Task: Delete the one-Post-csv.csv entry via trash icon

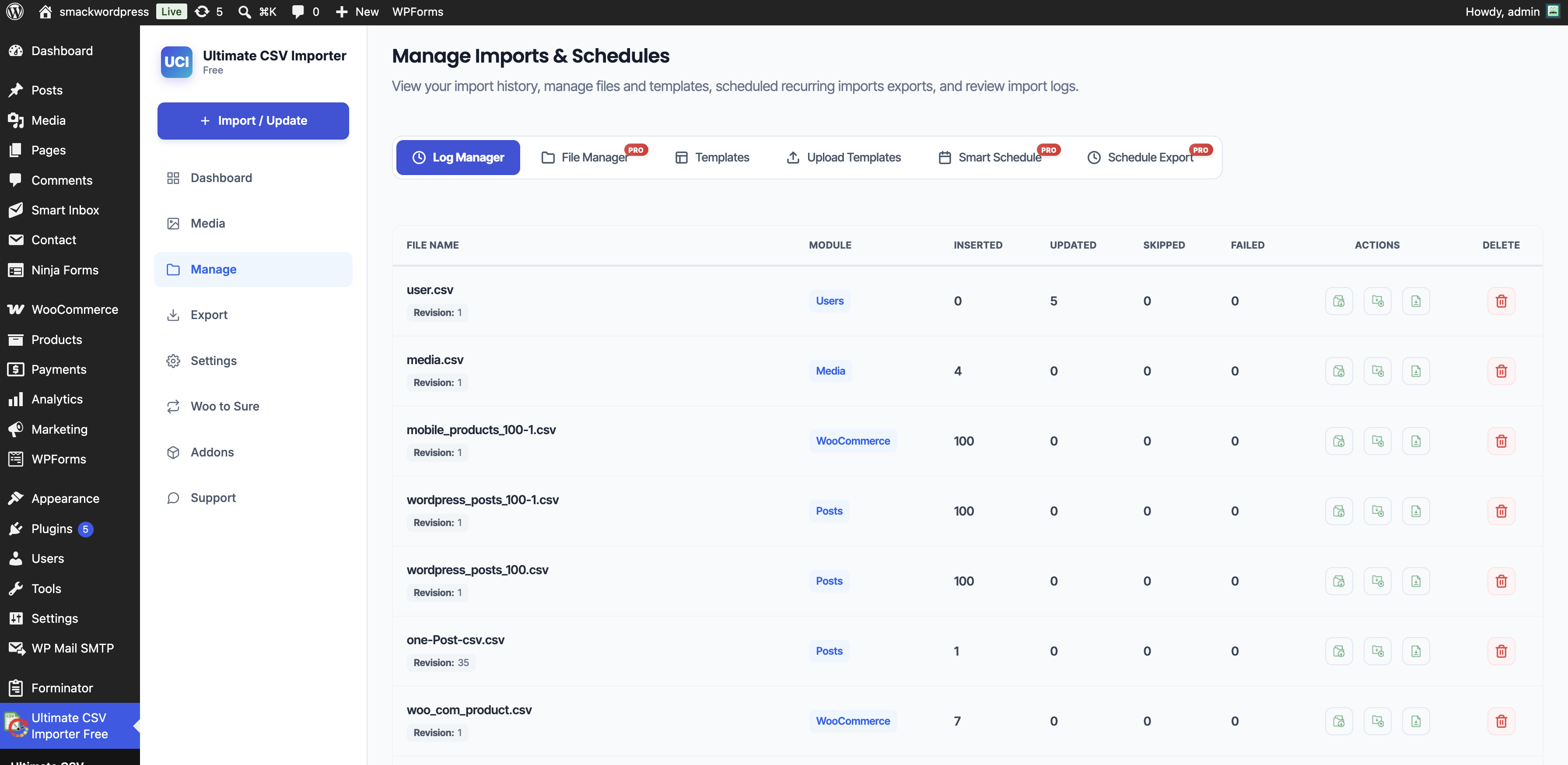Action: tap(1501, 651)
